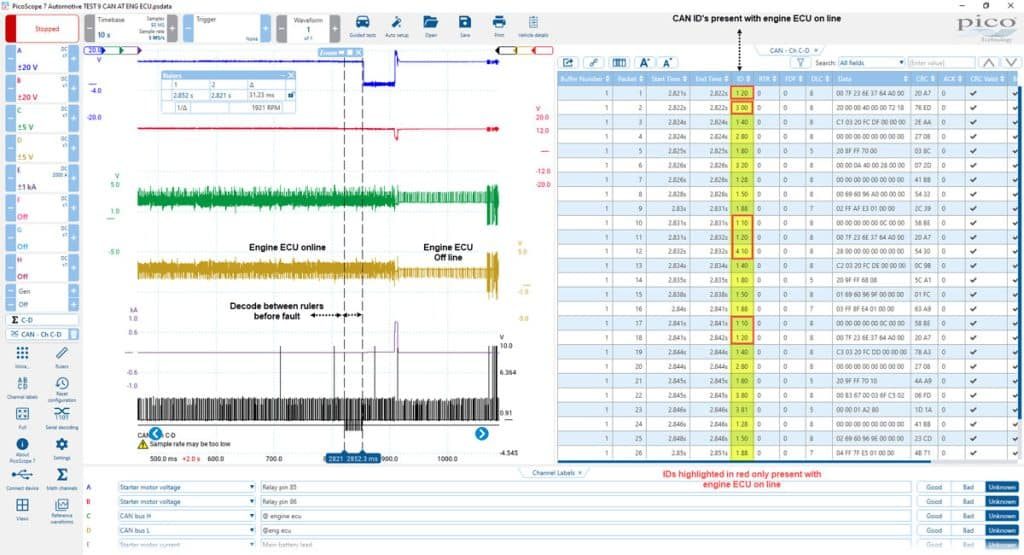The height and width of the screenshot is (555, 1024).
Task: Pan the graph left with blue arrow
Action: coord(155,434)
